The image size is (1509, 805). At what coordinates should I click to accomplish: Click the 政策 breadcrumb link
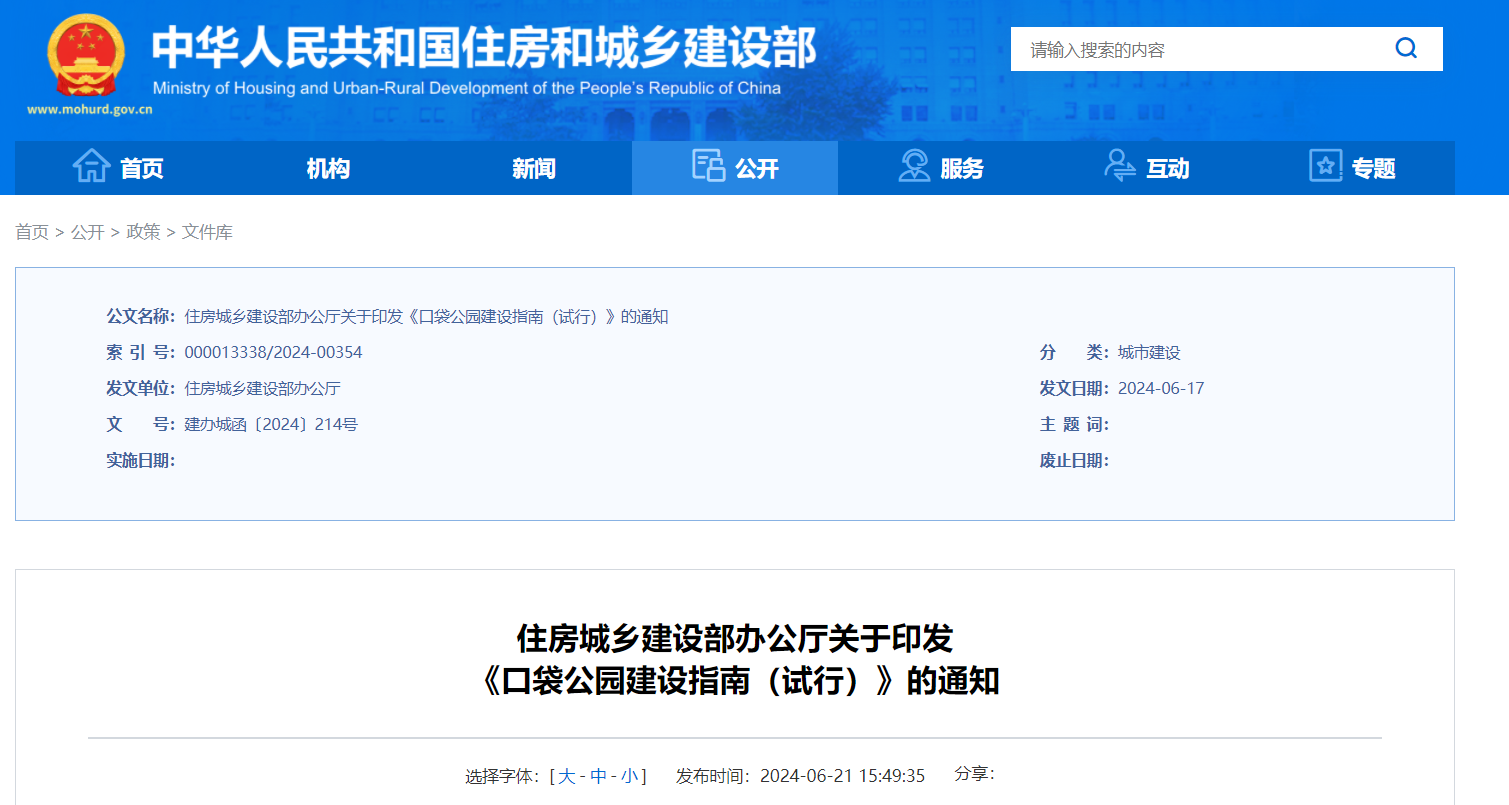(143, 232)
